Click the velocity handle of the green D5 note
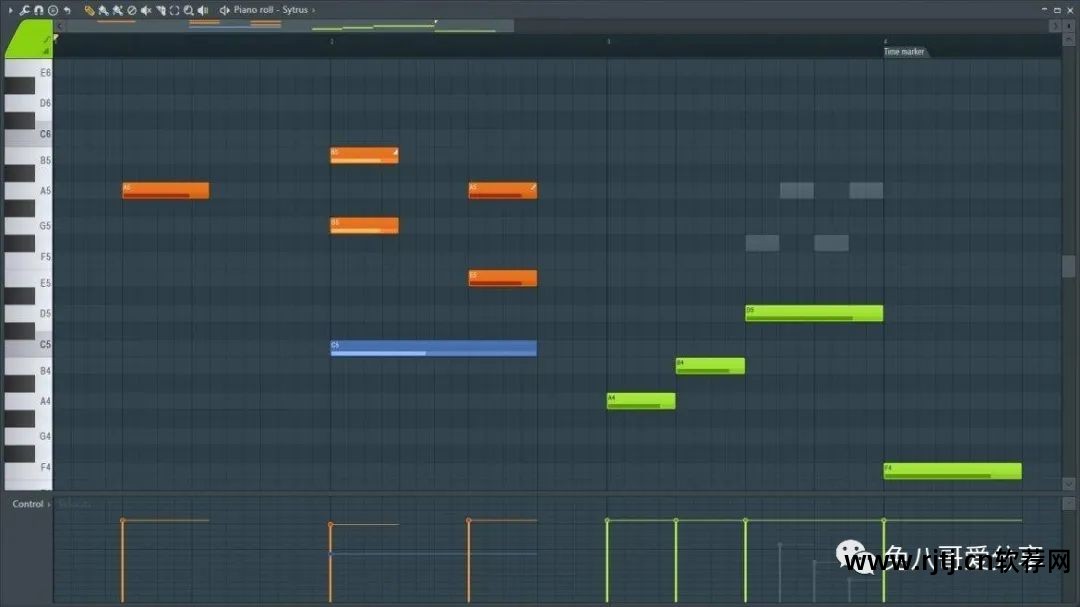 (x=745, y=520)
